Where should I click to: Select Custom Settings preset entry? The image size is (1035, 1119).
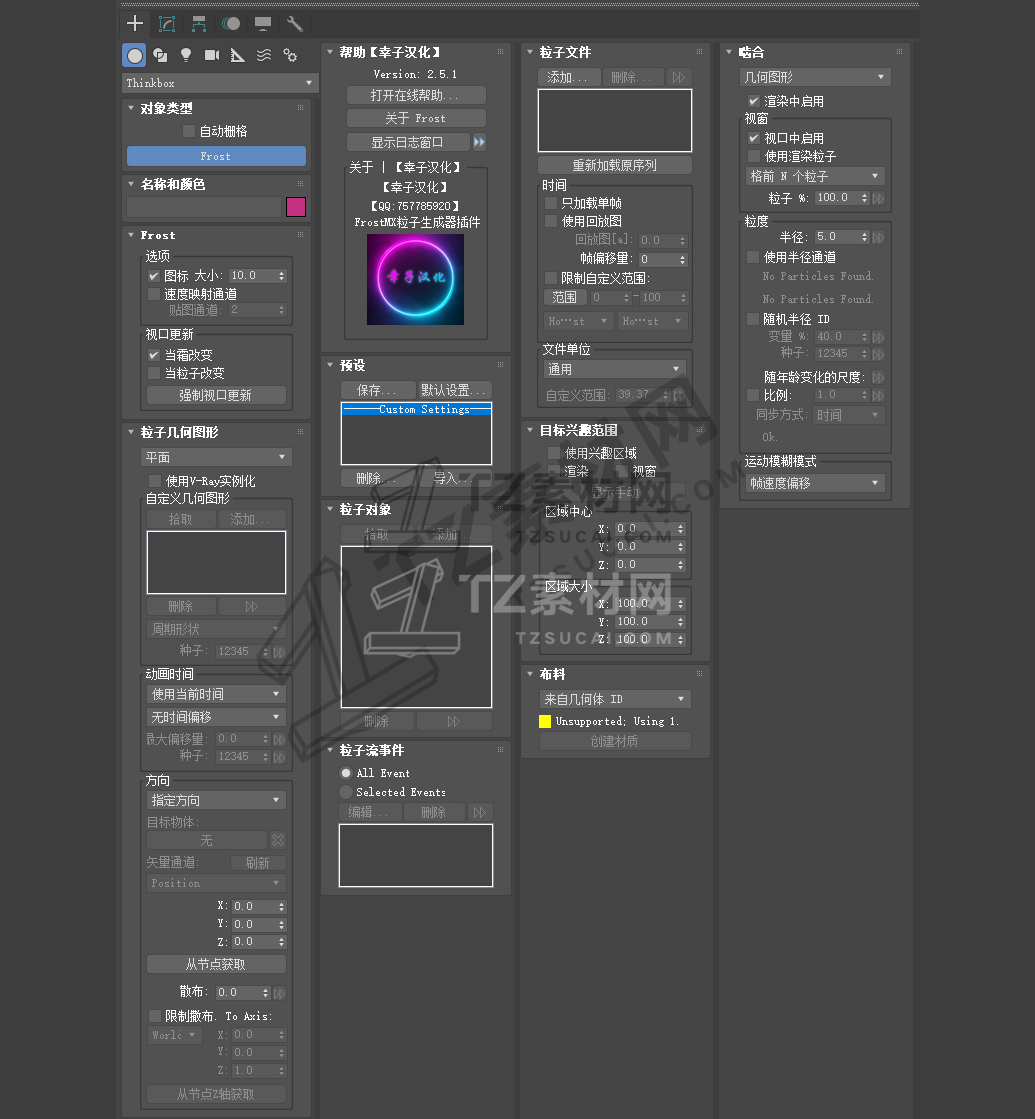tap(416, 409)
